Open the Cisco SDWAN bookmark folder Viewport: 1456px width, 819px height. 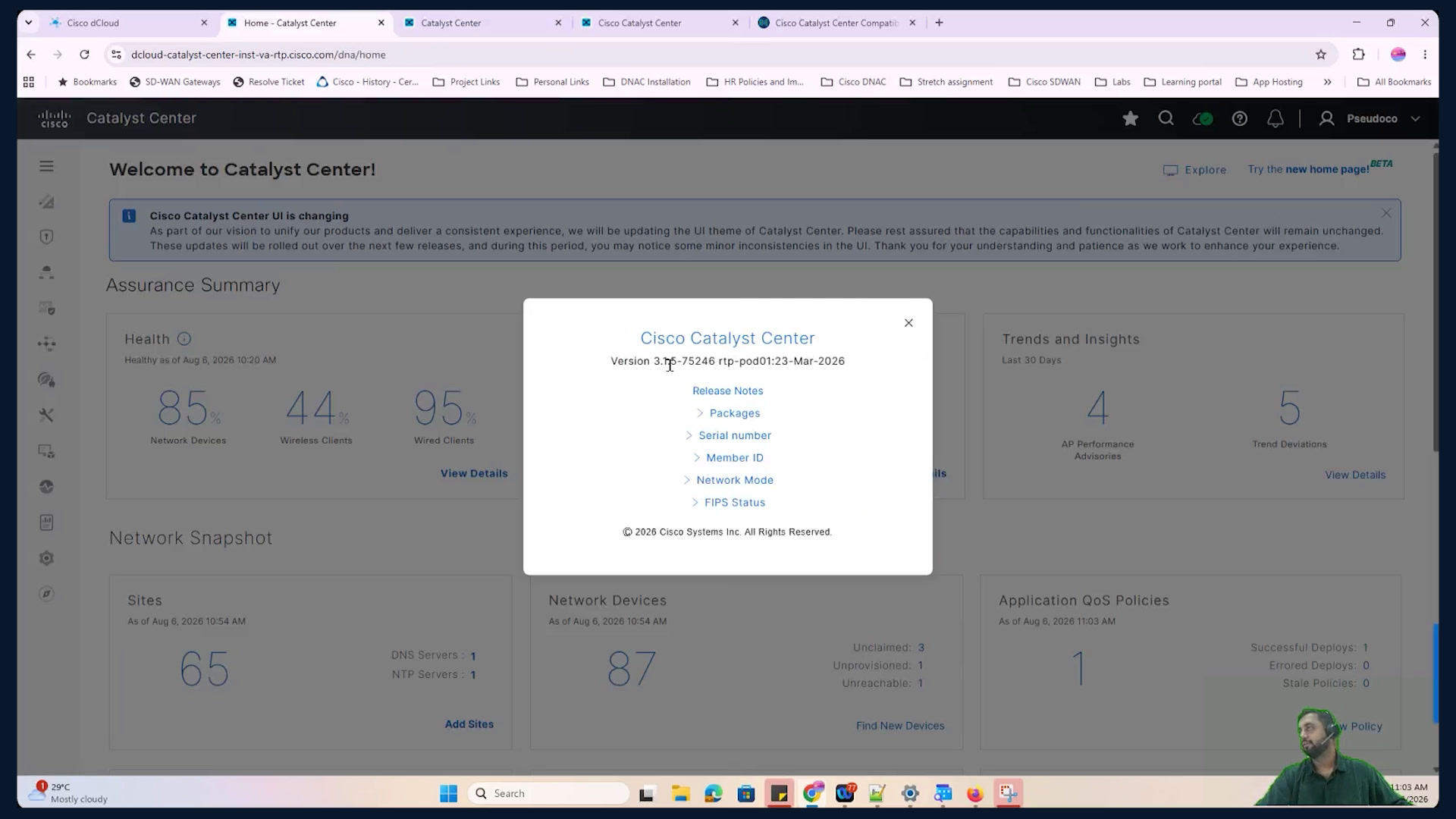pos(1044,82)
